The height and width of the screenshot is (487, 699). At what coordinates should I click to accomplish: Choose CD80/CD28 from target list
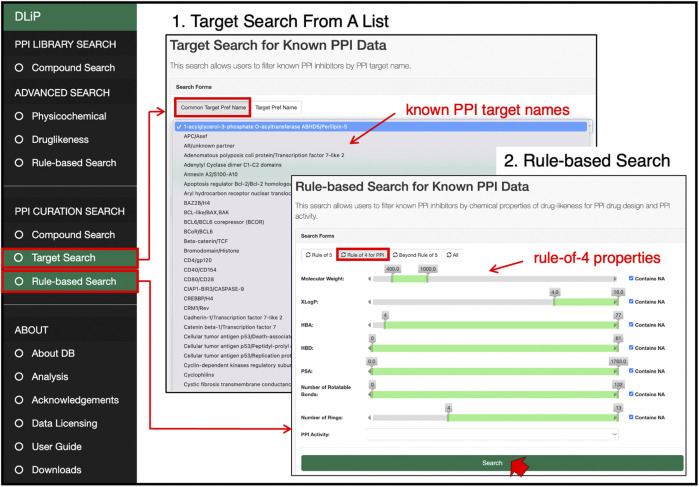tap(198, 280)
